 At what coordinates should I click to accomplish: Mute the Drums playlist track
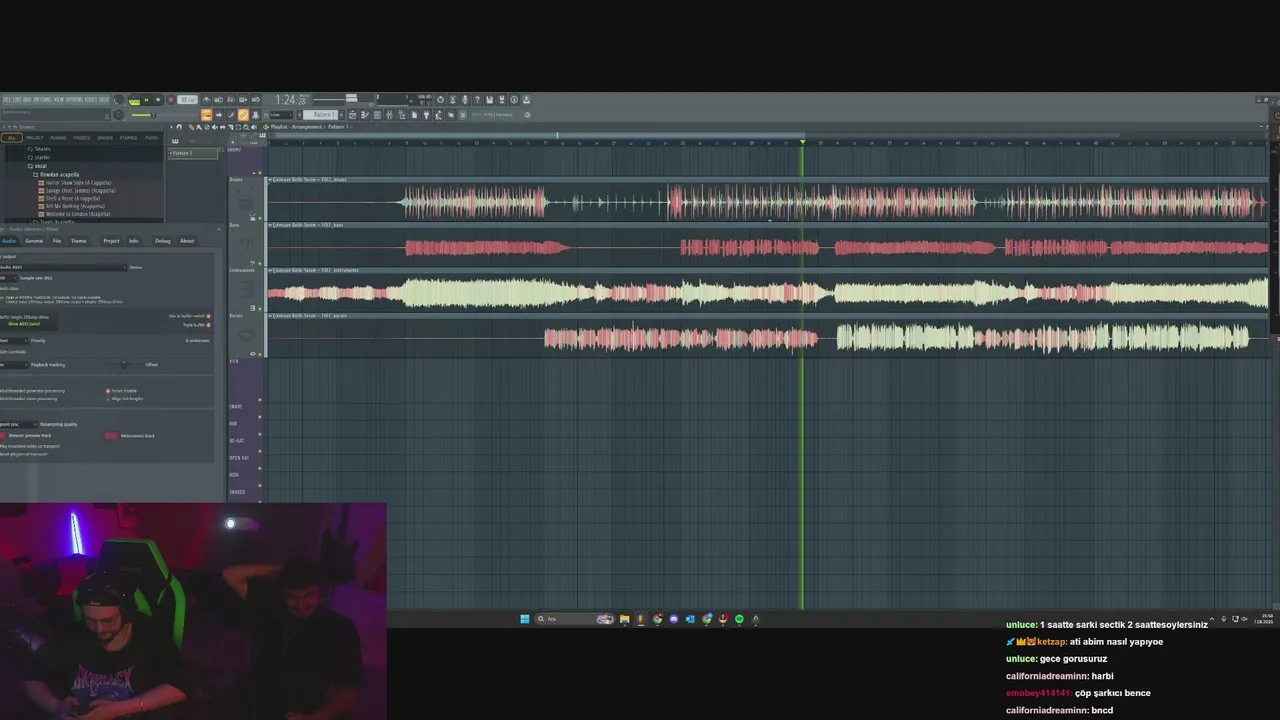[260, 218]
